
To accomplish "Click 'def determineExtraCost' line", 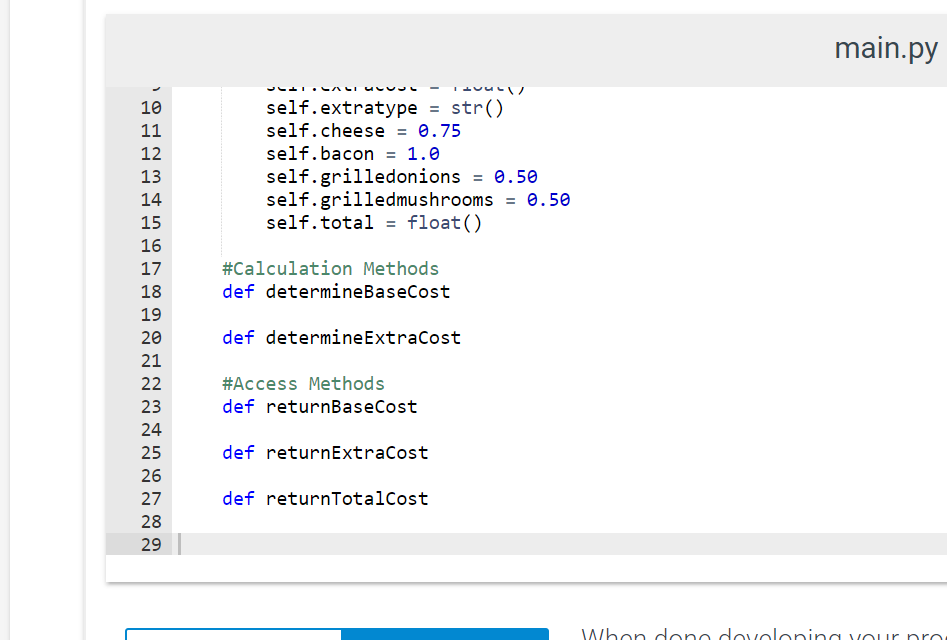I will point(341,338).
